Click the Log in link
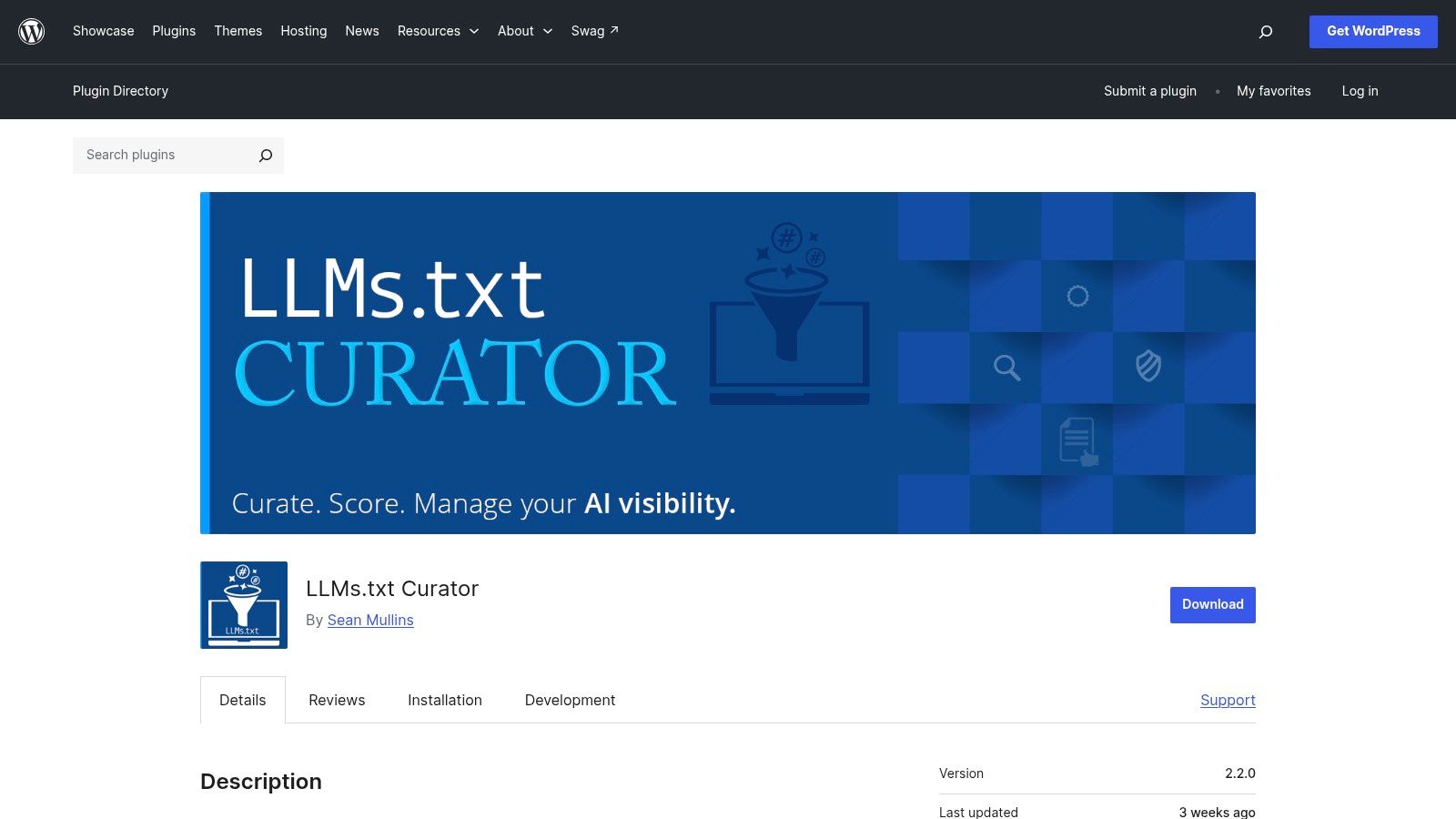The height and width of the screenshot is (819, 1456). (1360, 91)
